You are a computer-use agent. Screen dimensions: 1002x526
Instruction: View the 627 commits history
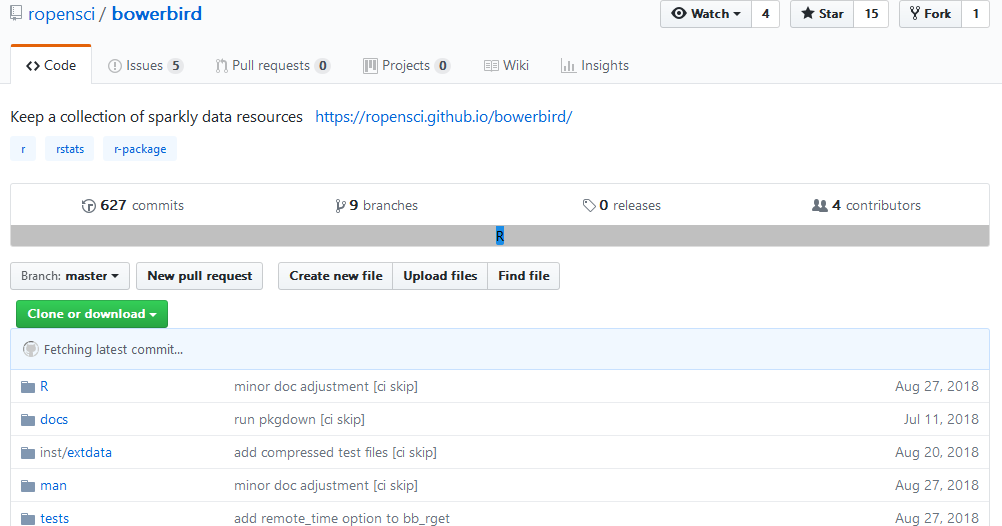click(x=133, y=205)
